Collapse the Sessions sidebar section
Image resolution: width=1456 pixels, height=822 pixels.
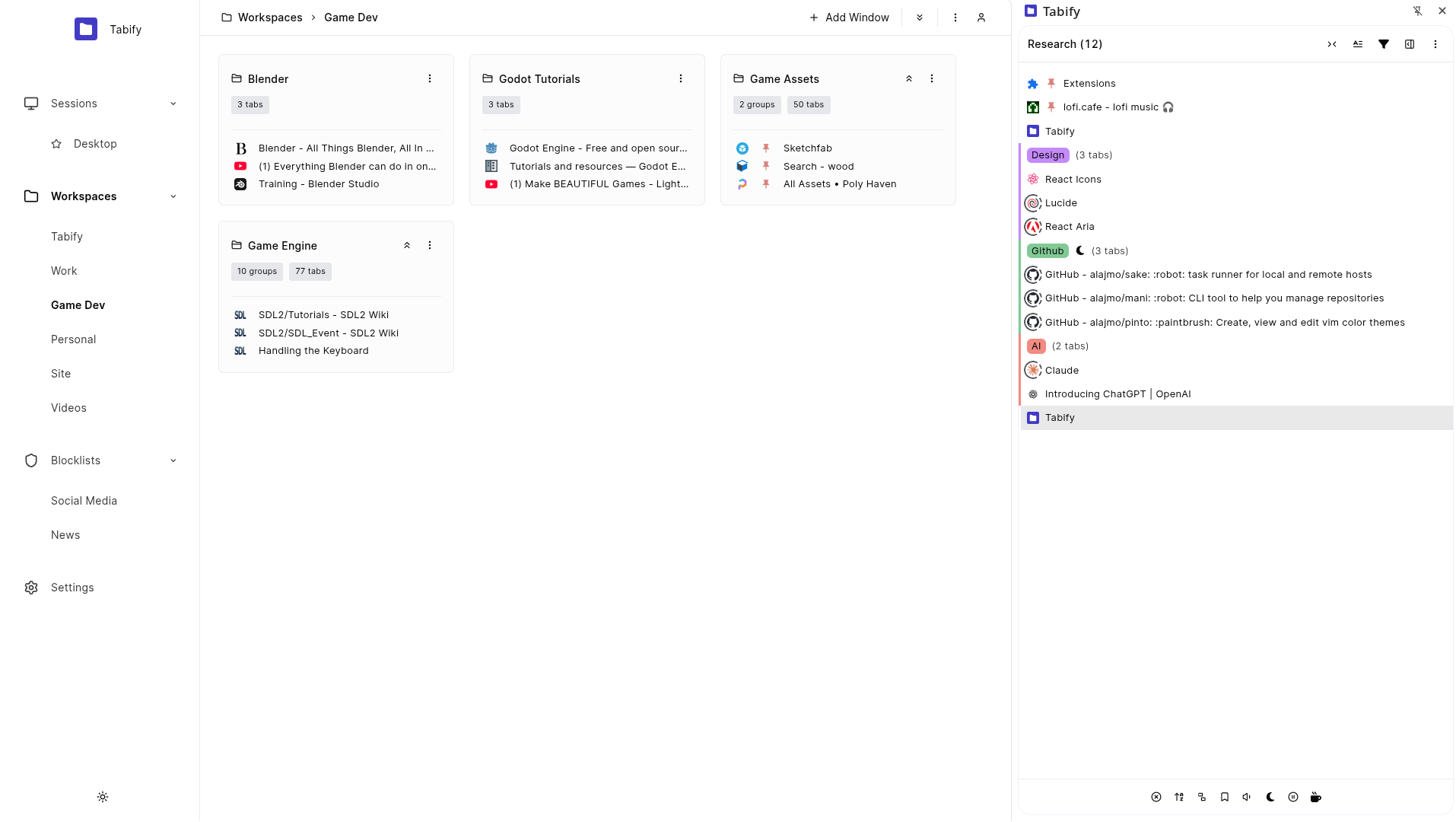(x=173, y=104)
